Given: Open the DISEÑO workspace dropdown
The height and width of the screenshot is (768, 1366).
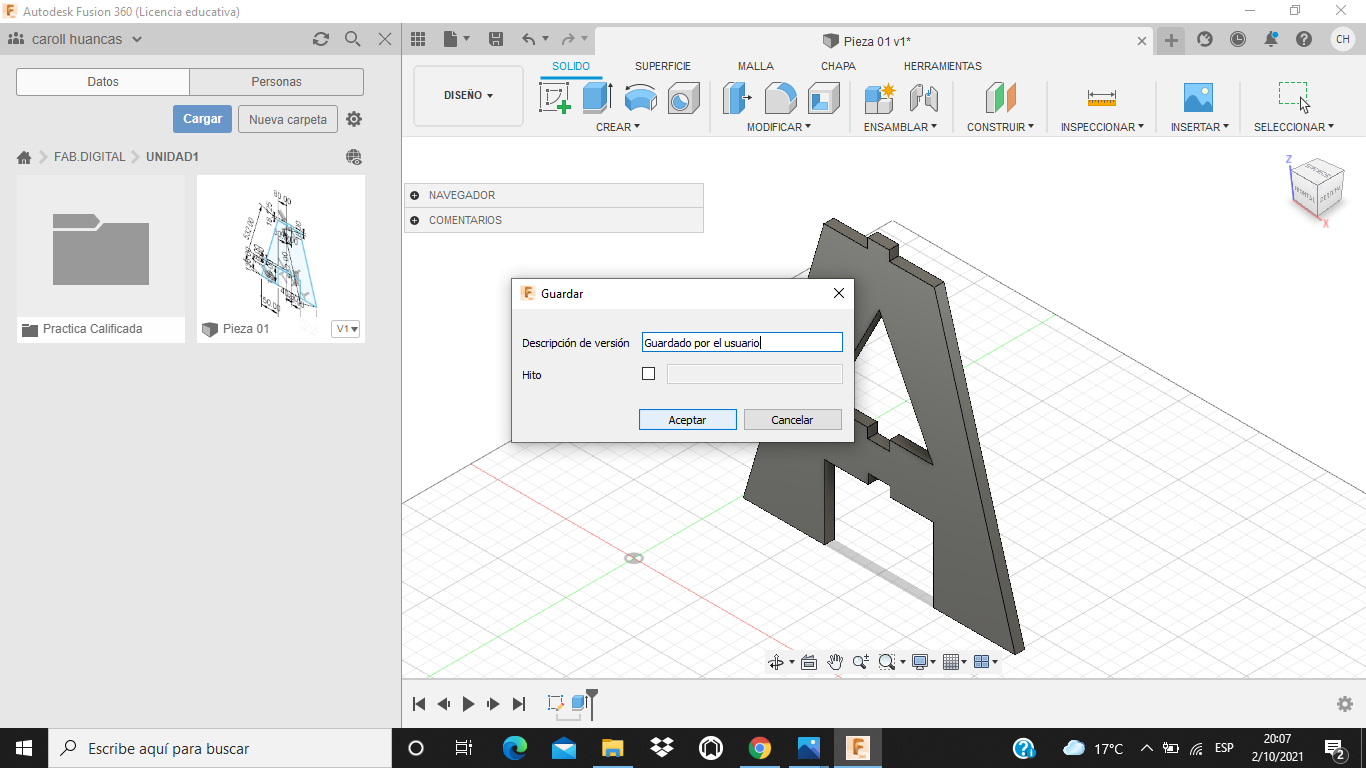Looking at the screenshot, I should point(468,96).
